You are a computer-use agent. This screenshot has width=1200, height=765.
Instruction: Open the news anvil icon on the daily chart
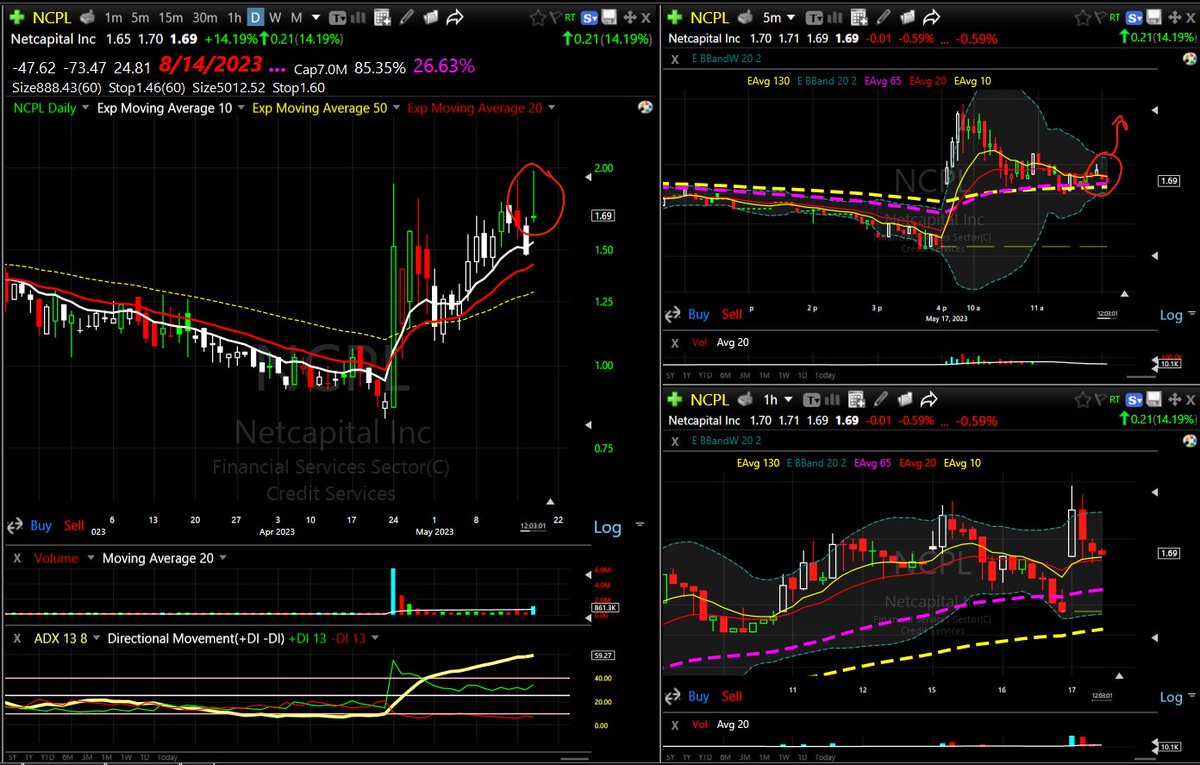pos(87,17)
